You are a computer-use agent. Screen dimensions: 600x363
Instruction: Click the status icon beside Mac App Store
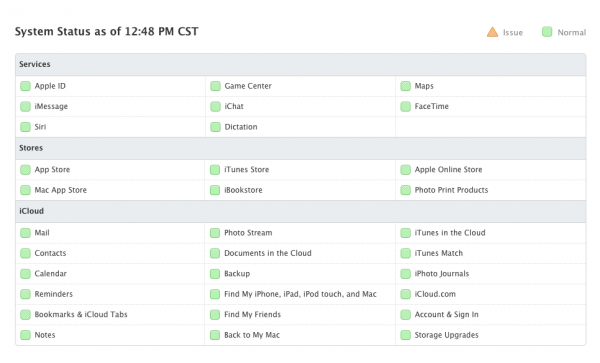(25, 190)
